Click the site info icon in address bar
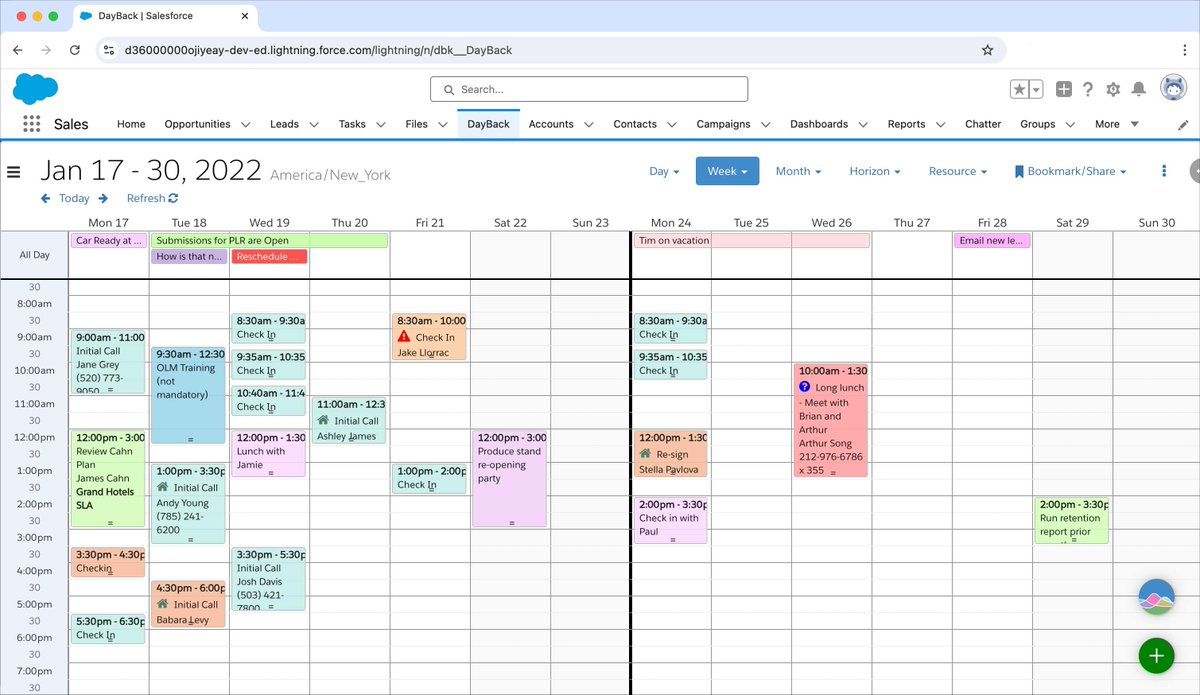The width and height of the screenshot is (1200, 695). click(x=110, y=50)
